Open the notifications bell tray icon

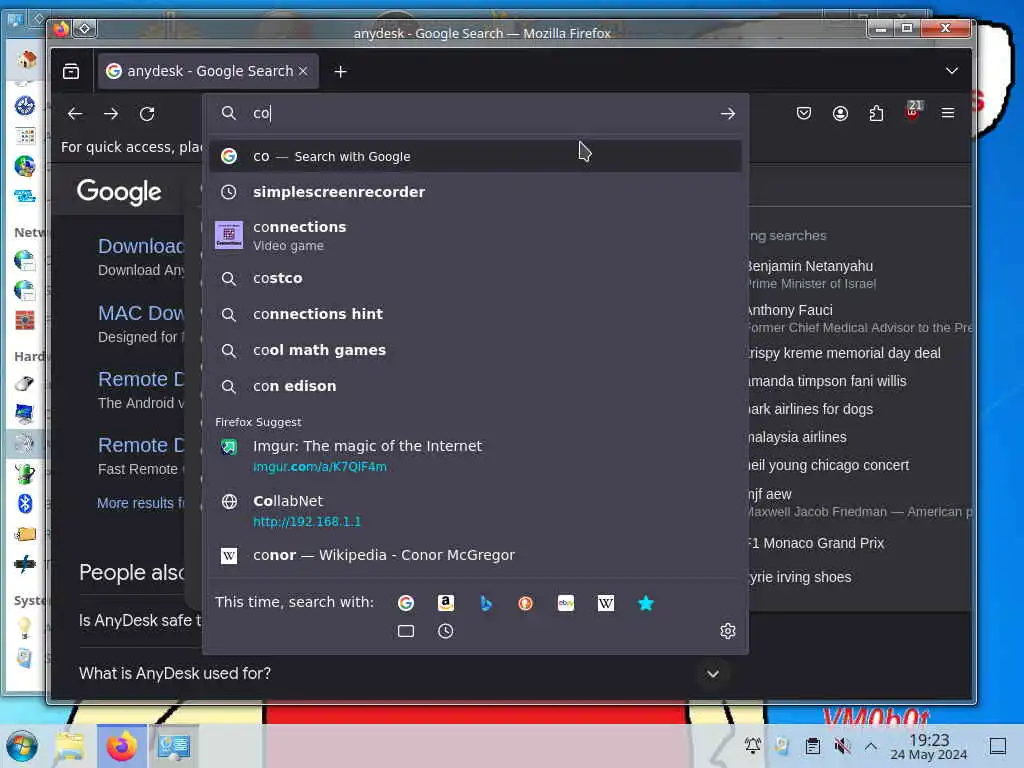pyautogui.click(x=752, y=745)
